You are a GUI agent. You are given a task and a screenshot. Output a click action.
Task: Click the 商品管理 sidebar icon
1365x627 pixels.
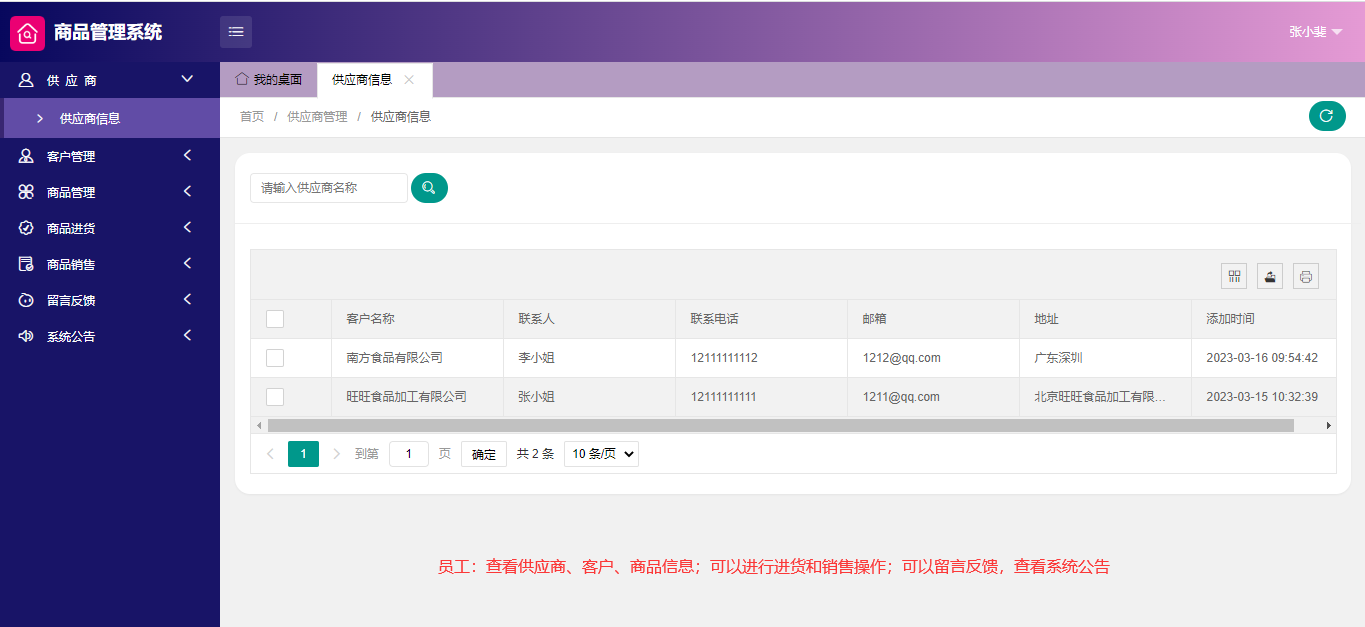point(26,192)
